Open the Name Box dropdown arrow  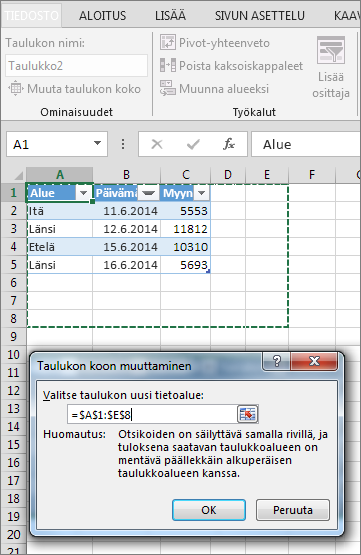click(97, 144)
